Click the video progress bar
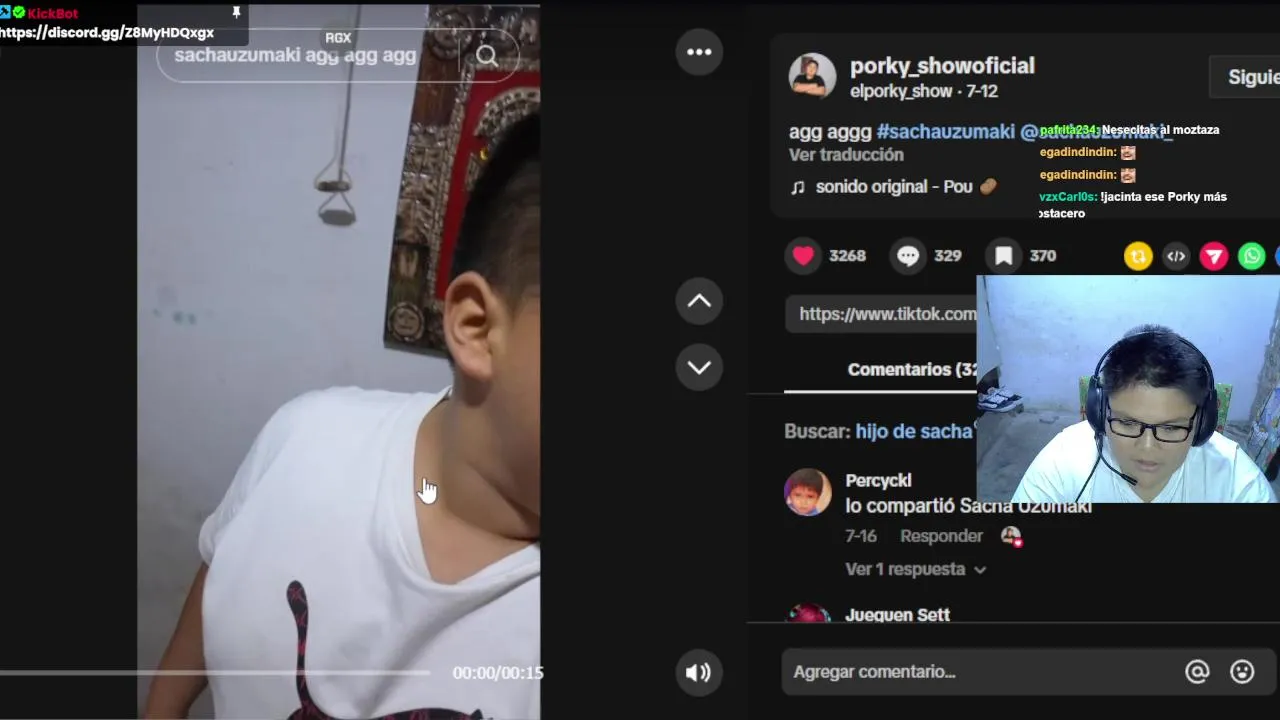This screenshot has width=1280, height=720. pyautogui.click(x=215, y=673)
